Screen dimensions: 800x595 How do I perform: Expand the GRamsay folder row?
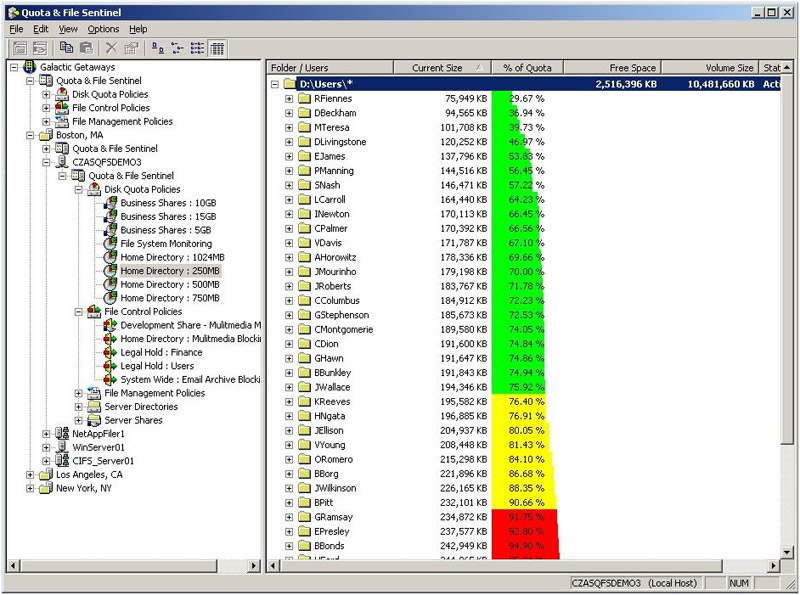click(x=289, y=517)
